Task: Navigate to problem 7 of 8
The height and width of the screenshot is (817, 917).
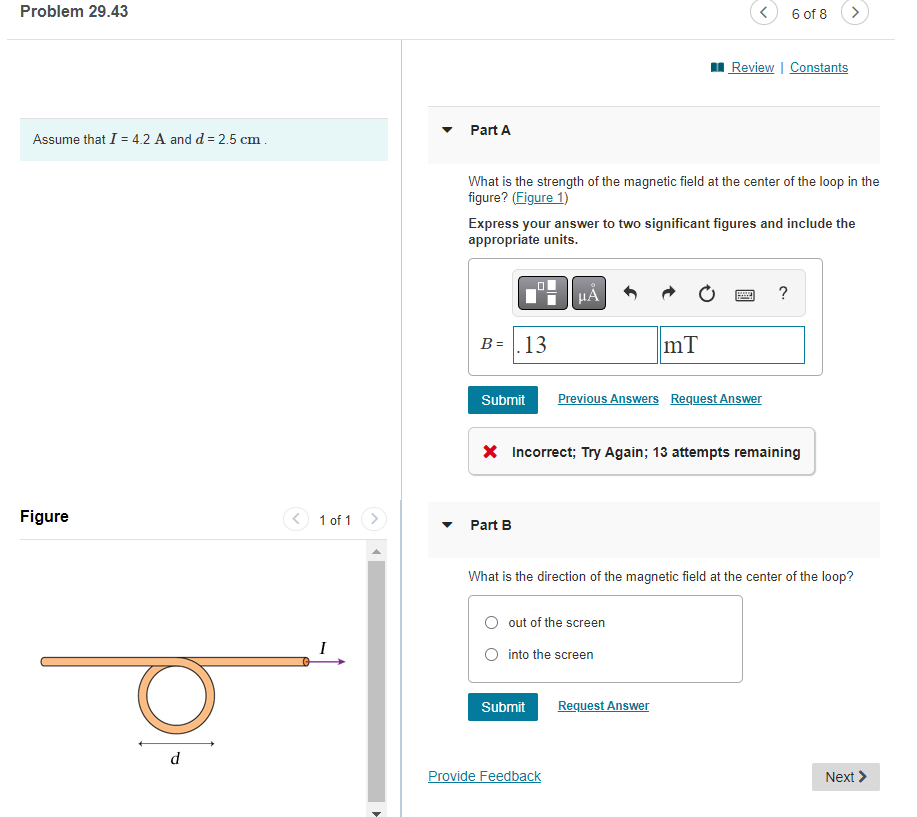Action: tap(855, 13)
